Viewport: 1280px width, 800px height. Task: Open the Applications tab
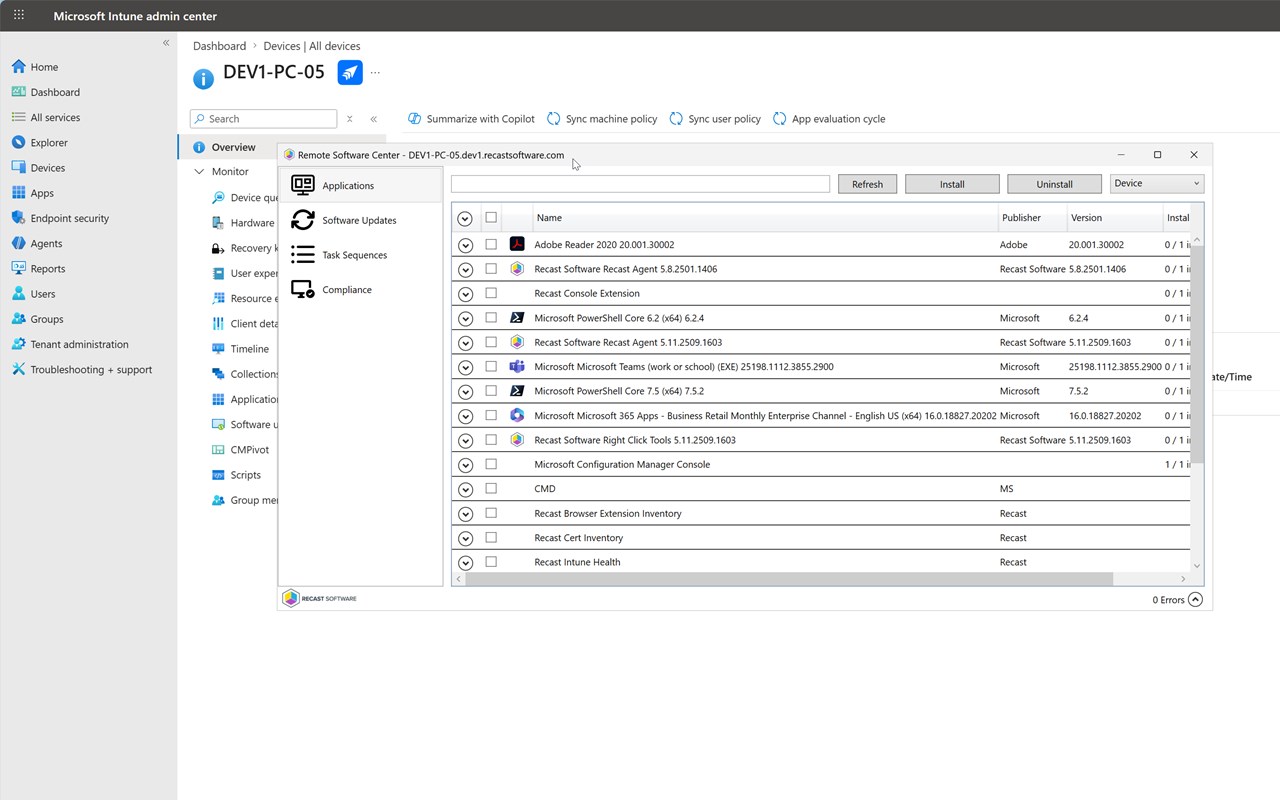[361, 185]
